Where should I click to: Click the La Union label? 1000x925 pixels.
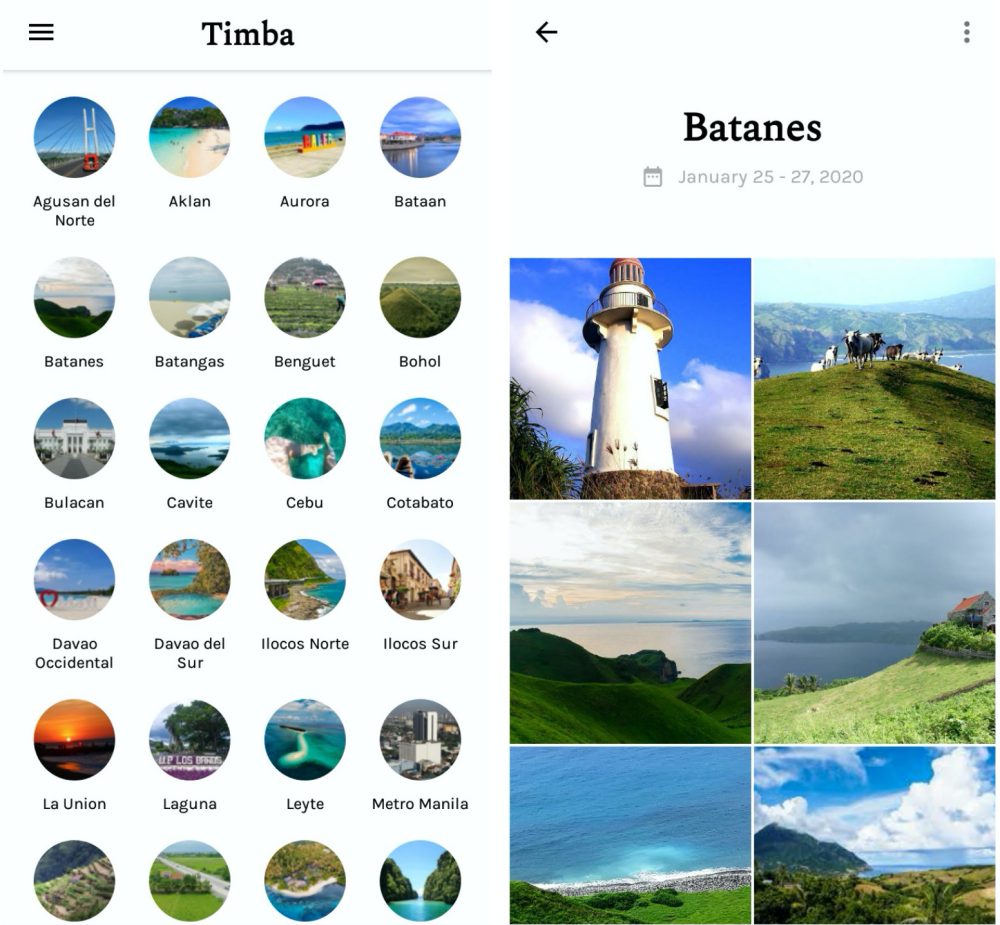[x=75, y=804]
